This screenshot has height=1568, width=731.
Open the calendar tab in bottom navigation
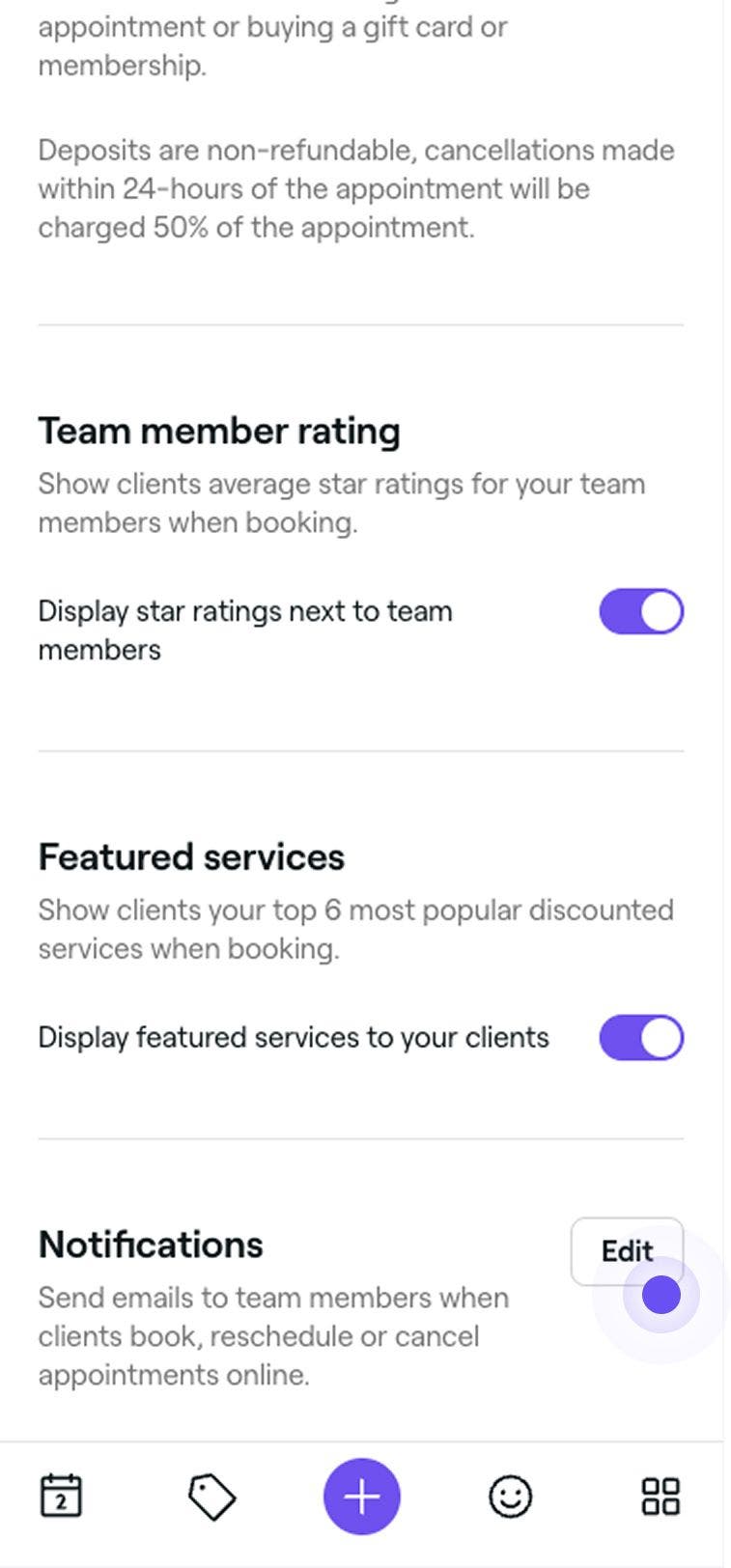[x=61, y=1497]
